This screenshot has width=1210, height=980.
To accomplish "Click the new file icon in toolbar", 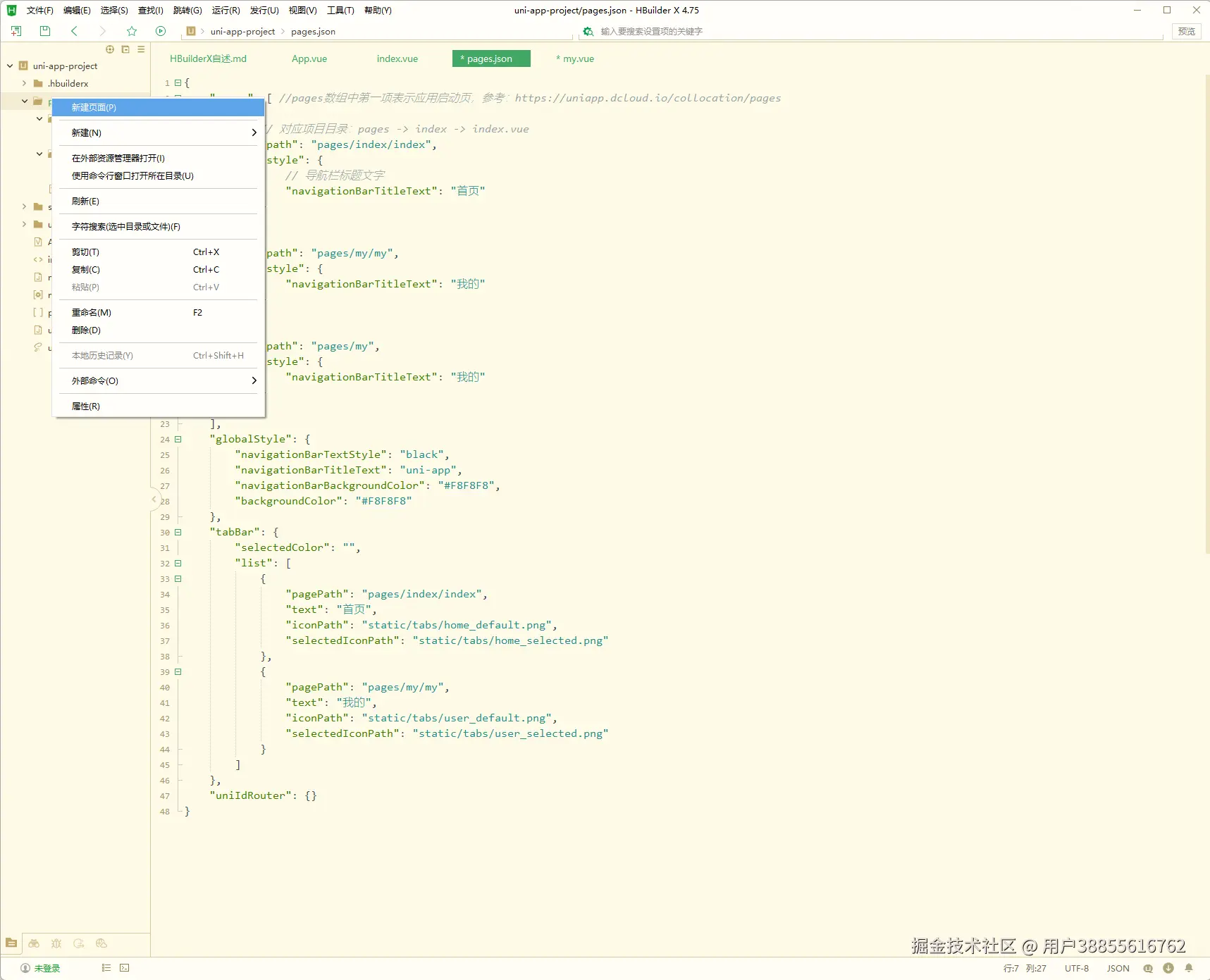I will coord(16,31).
